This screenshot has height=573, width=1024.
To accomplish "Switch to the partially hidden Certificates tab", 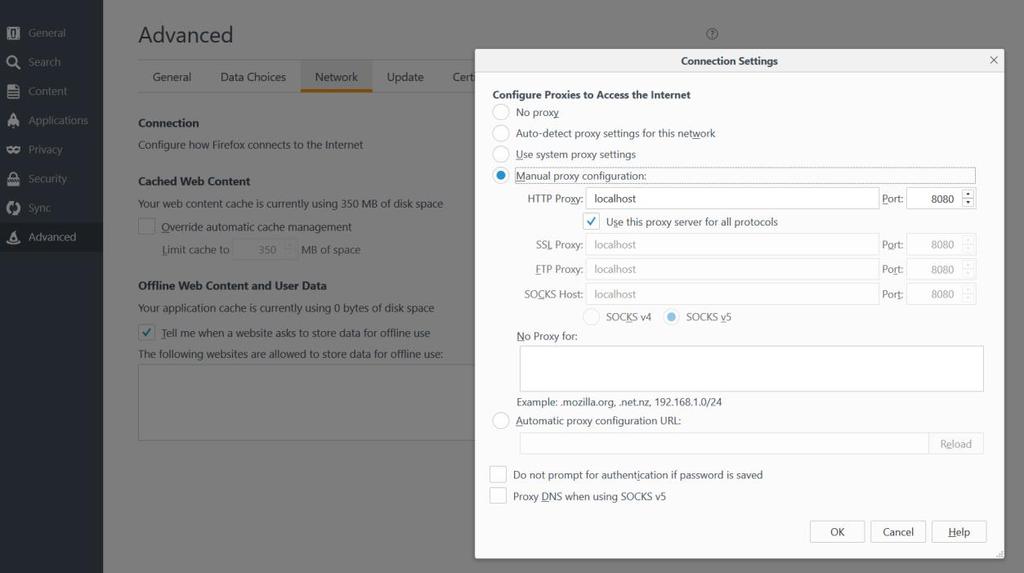I will 462,77.
